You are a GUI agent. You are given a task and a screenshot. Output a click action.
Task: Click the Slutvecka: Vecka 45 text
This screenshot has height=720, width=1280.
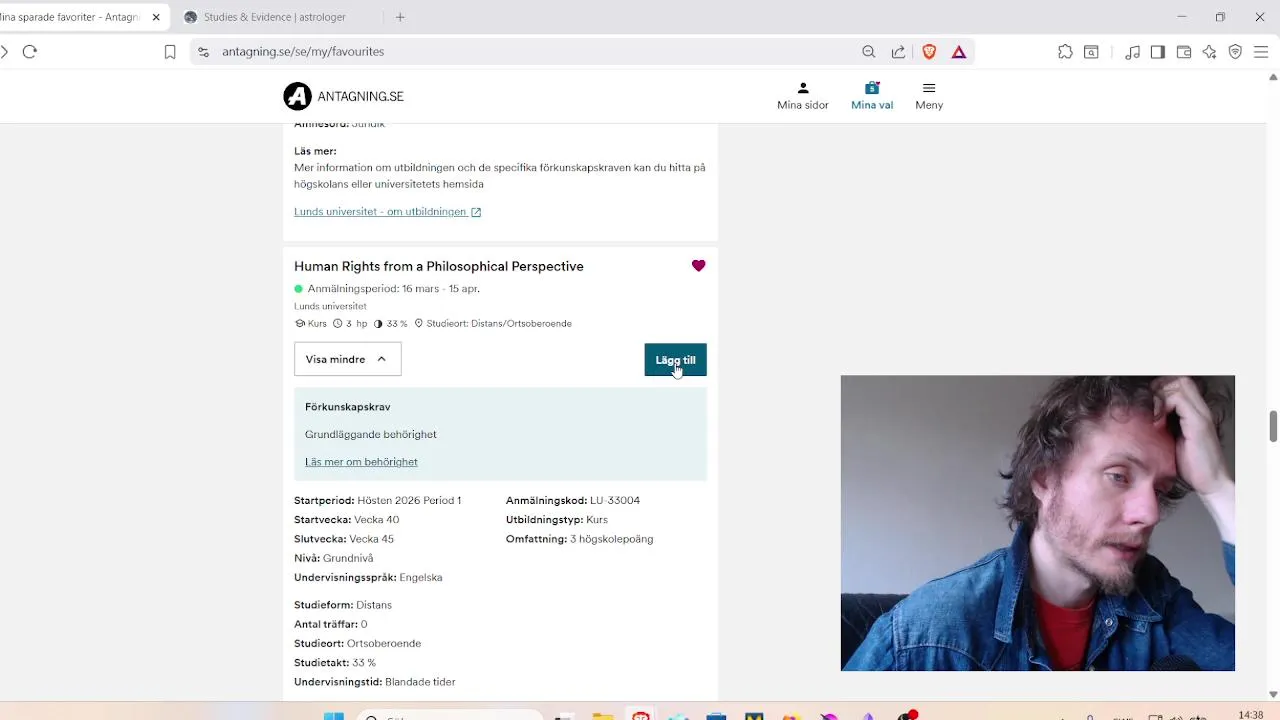pyautogui.click(x=344, y=539)
